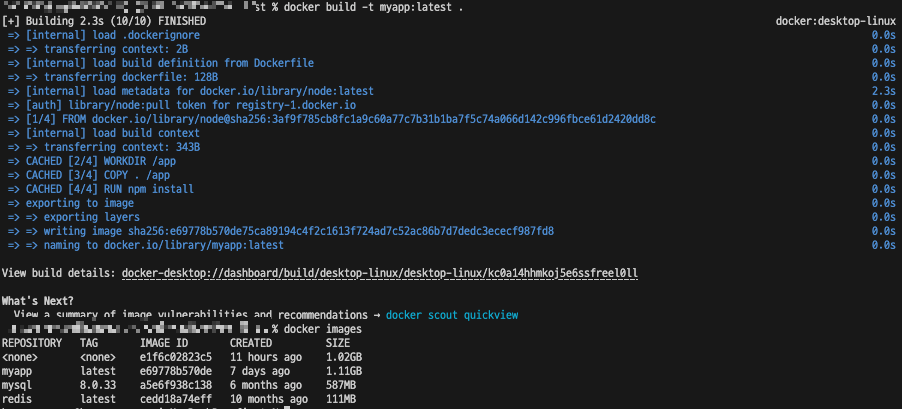
Task: Click the 'latest' tag in the redis row
Action: pos(98,399)
